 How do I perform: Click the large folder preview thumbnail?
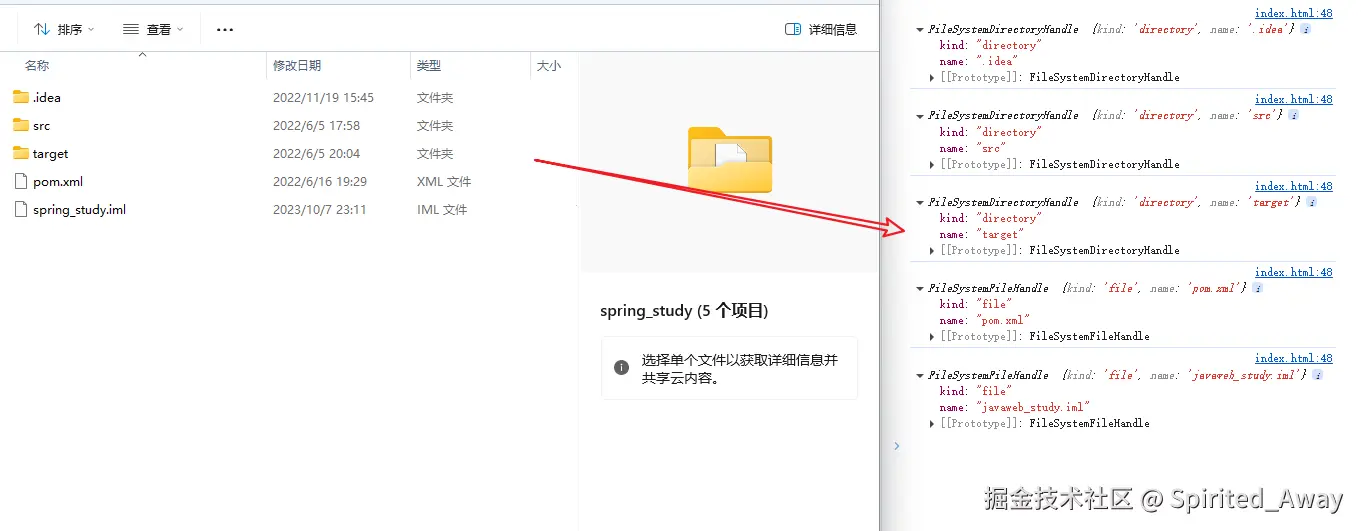(x=730, y=159)
